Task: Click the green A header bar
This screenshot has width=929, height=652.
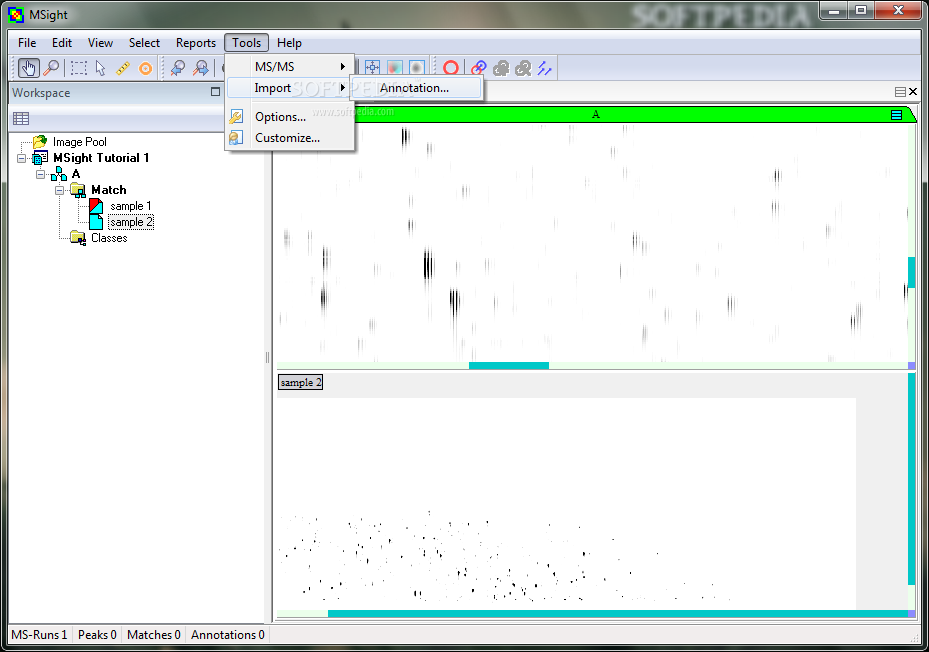Action: point(595,114)
